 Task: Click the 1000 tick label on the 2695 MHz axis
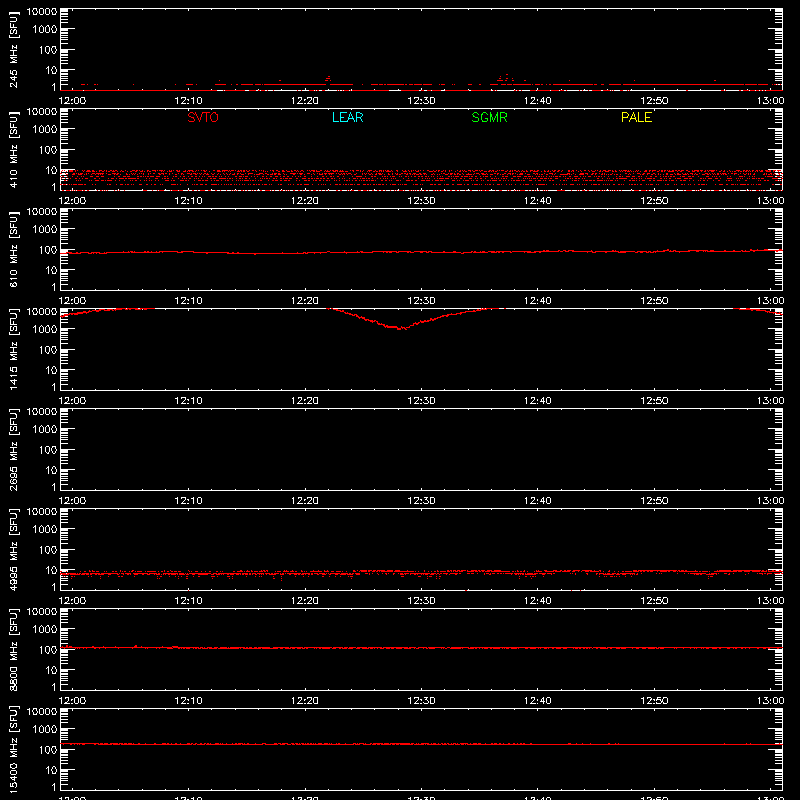click(45, 430)
